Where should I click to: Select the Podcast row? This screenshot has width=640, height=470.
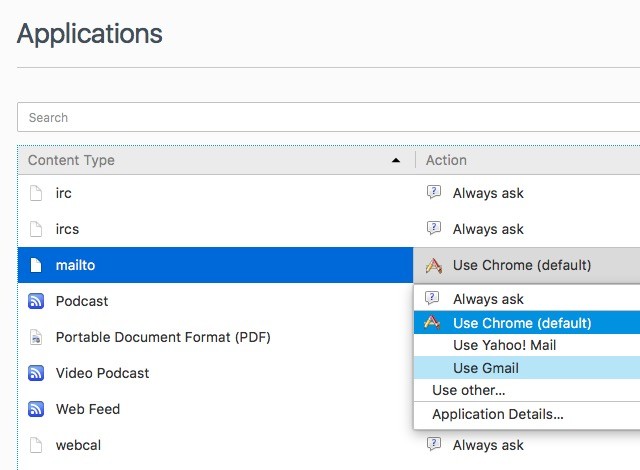[x=216, y=301]
